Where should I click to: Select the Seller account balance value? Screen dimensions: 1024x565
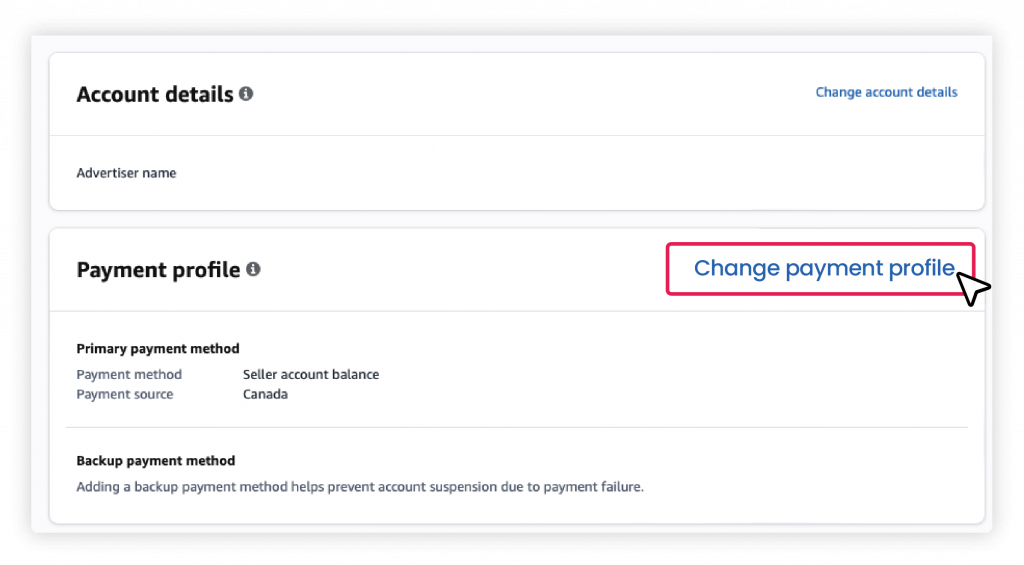click(311, 374)
